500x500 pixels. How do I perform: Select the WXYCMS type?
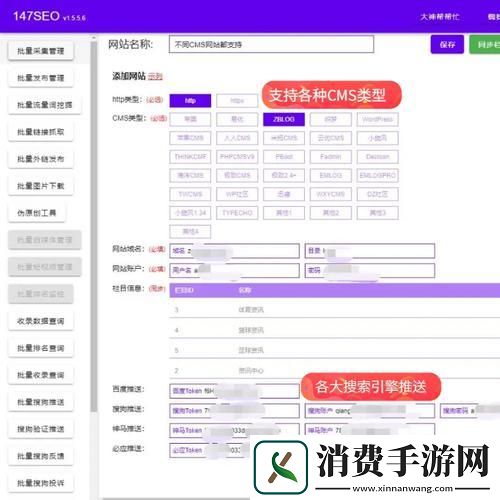pos(331,194)
